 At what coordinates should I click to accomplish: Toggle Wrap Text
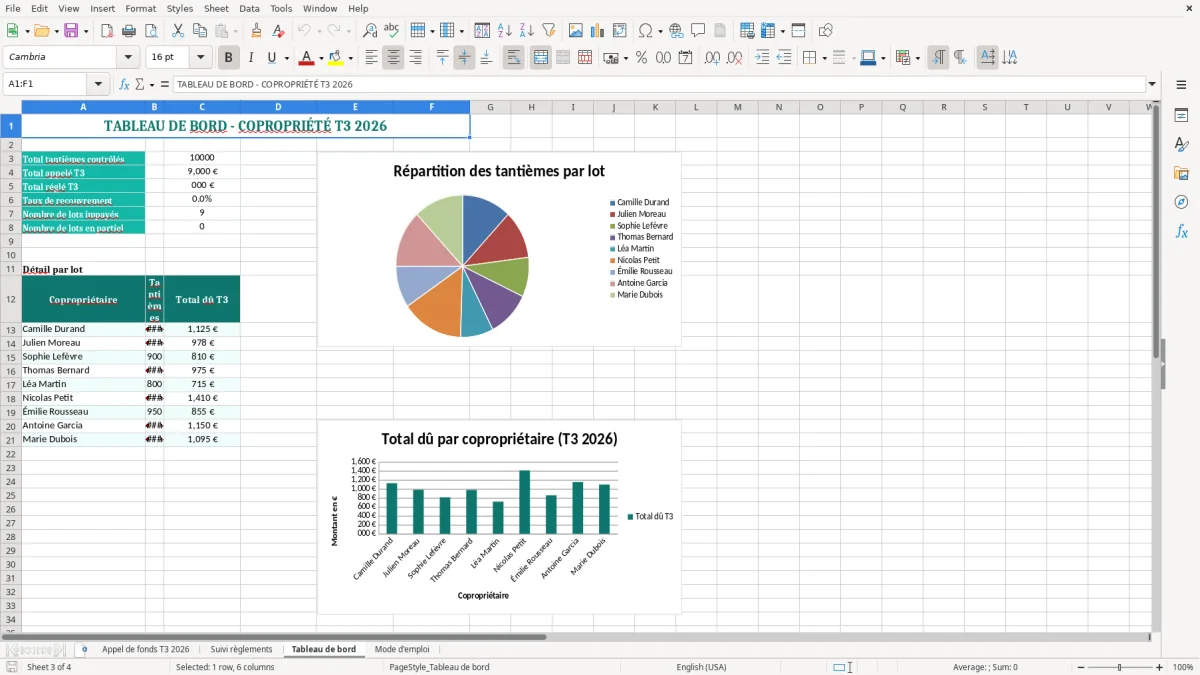point(514,58)
